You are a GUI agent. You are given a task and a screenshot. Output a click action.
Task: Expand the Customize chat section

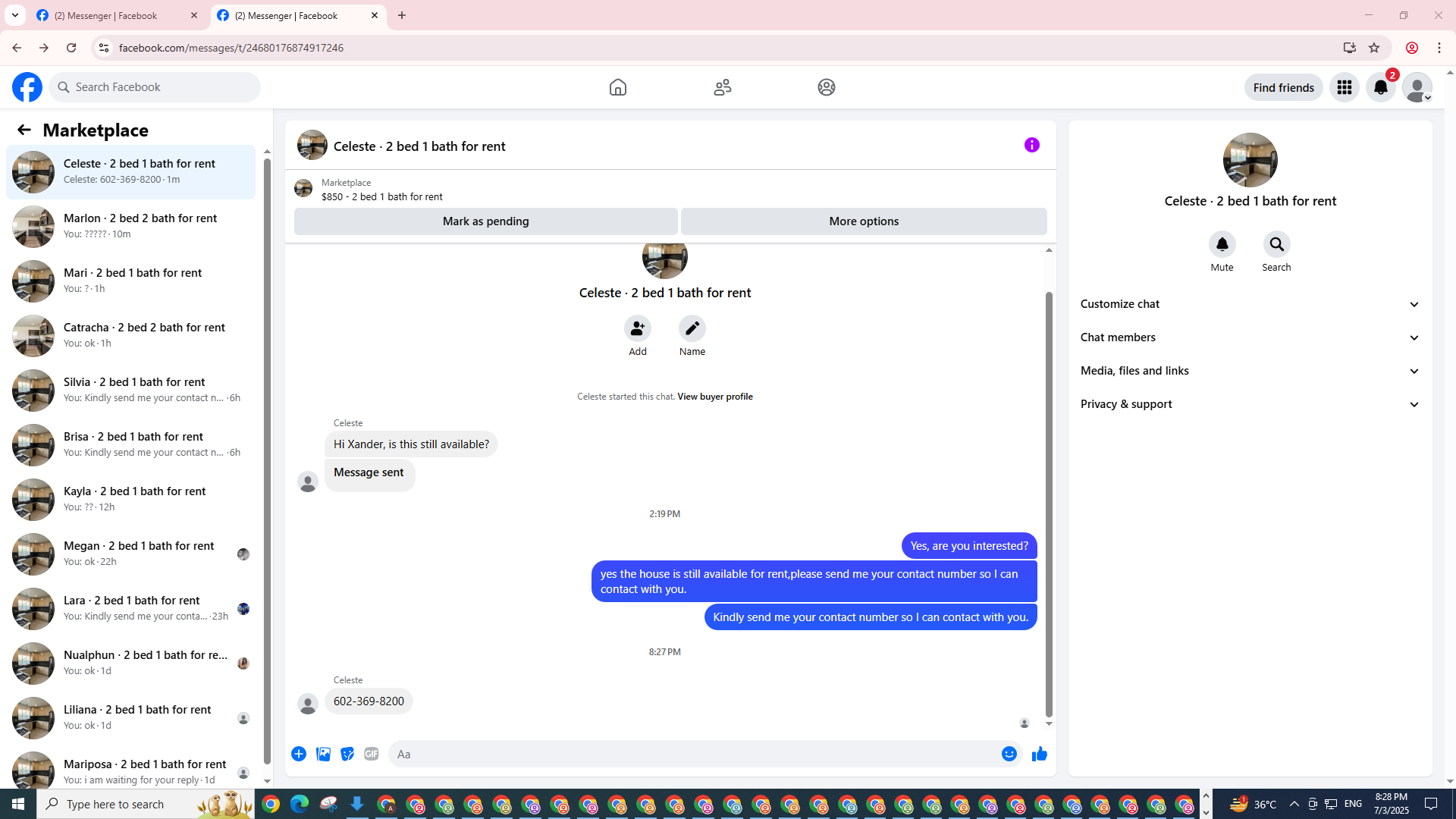tap(1249, 304)
